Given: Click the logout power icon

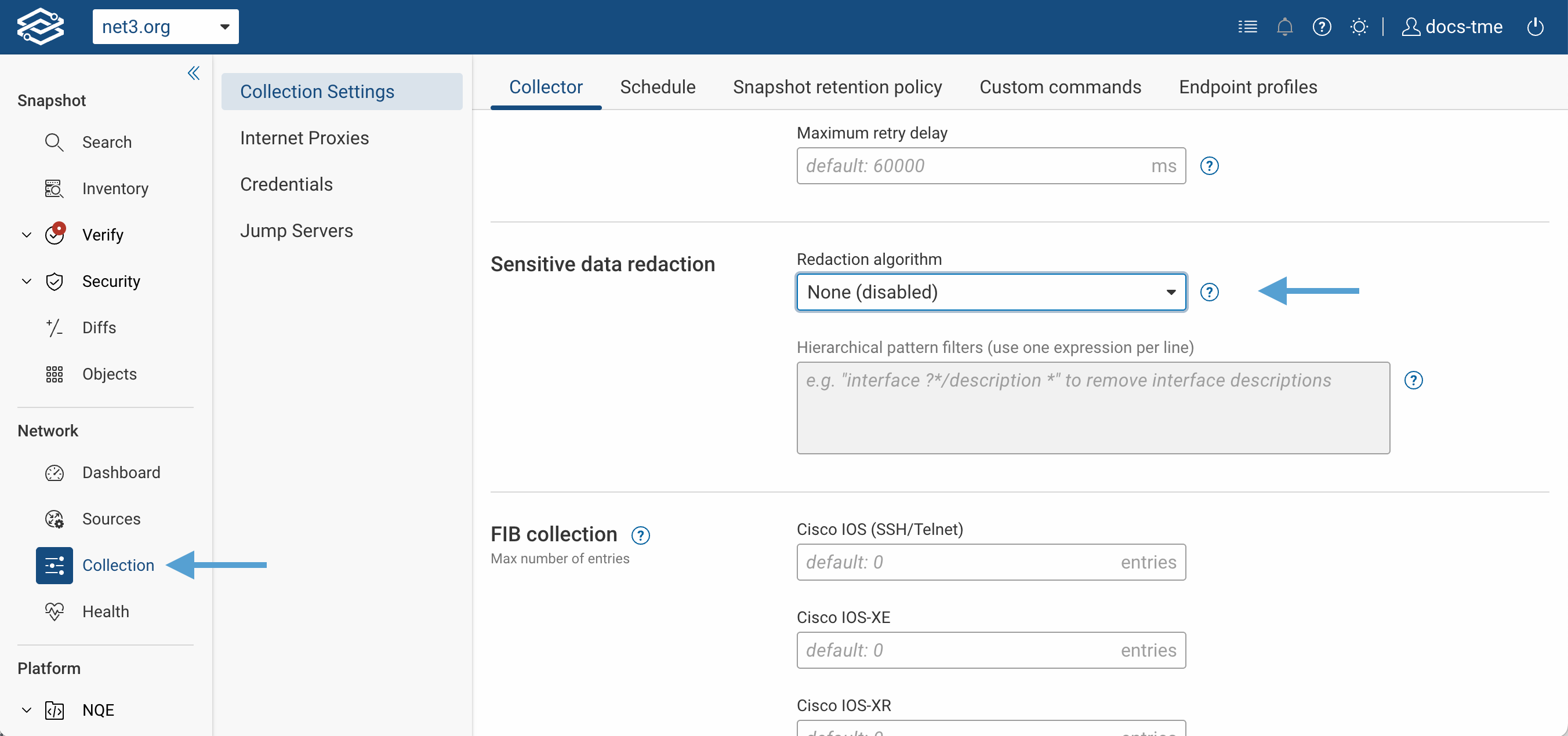Looking at the screenshot, I should click(x=1535, y=26).
